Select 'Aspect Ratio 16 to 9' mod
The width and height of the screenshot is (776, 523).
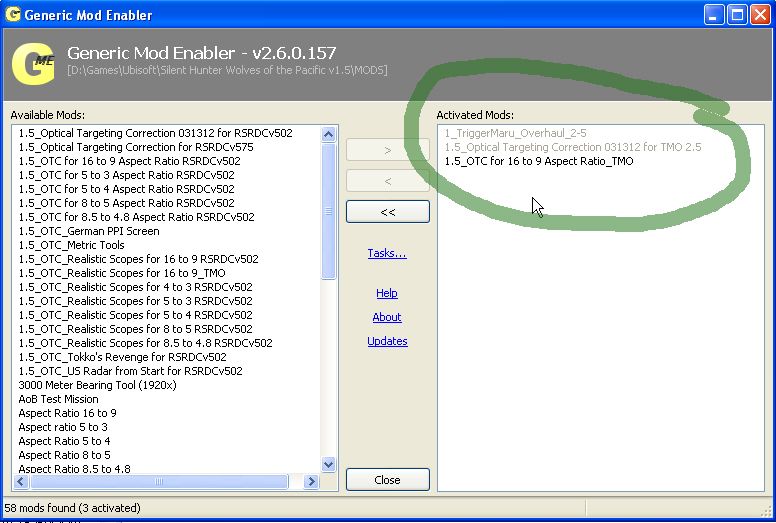(67, 413)
